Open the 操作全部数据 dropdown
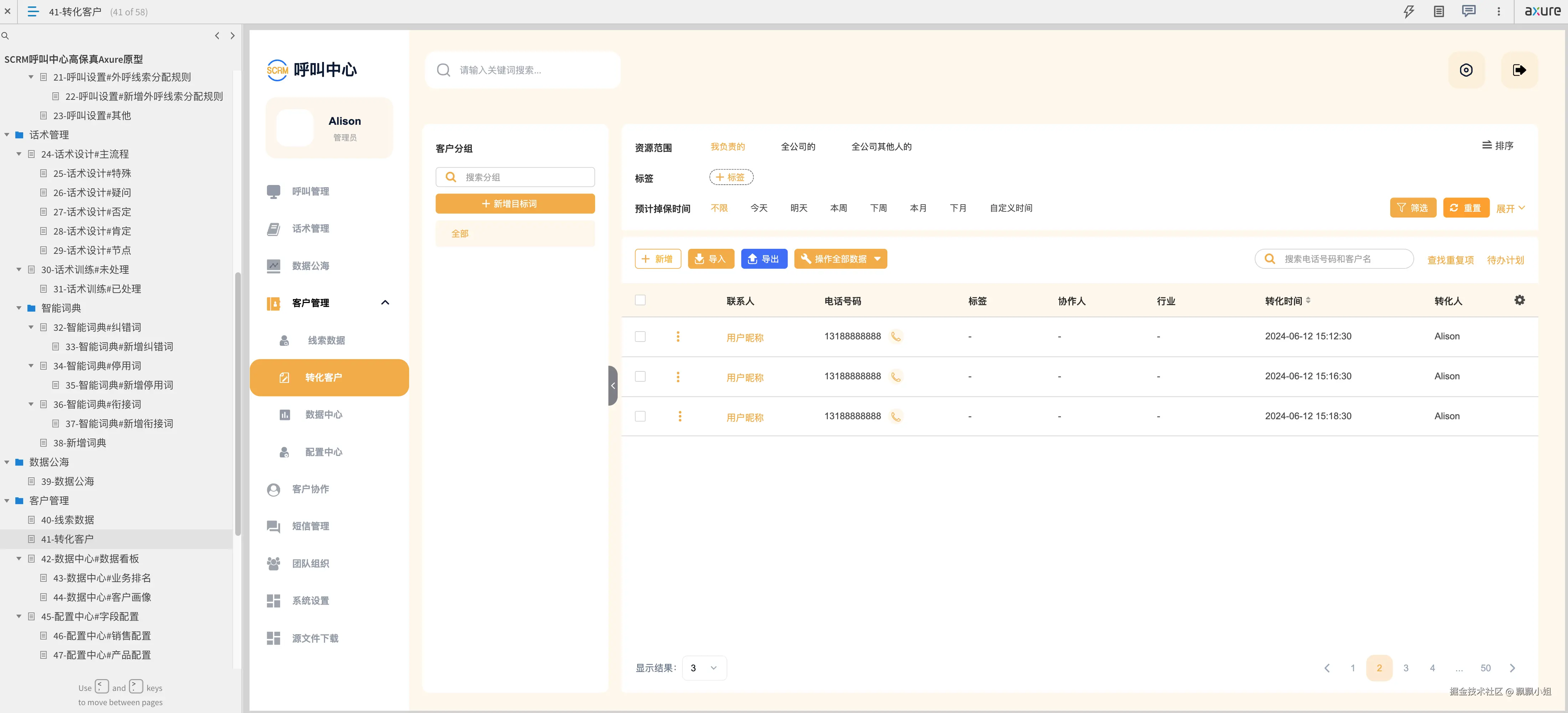The width and height of the screenshot is (1568, 713). click(840, 259)
